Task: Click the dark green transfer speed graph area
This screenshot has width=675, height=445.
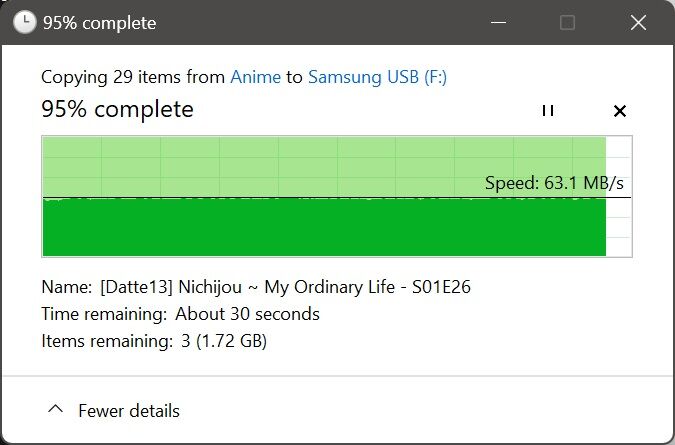Action: [324, 227]
